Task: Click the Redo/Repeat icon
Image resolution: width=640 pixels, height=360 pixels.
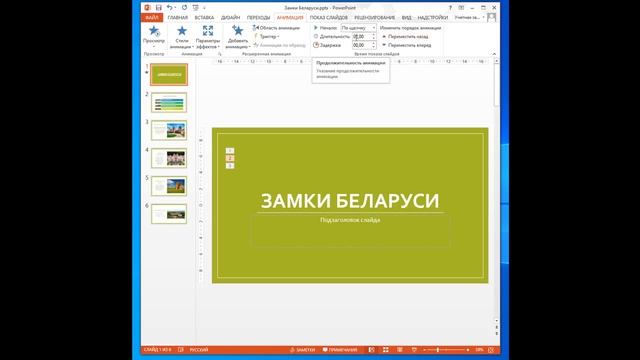Action: (x=184, y=8)
